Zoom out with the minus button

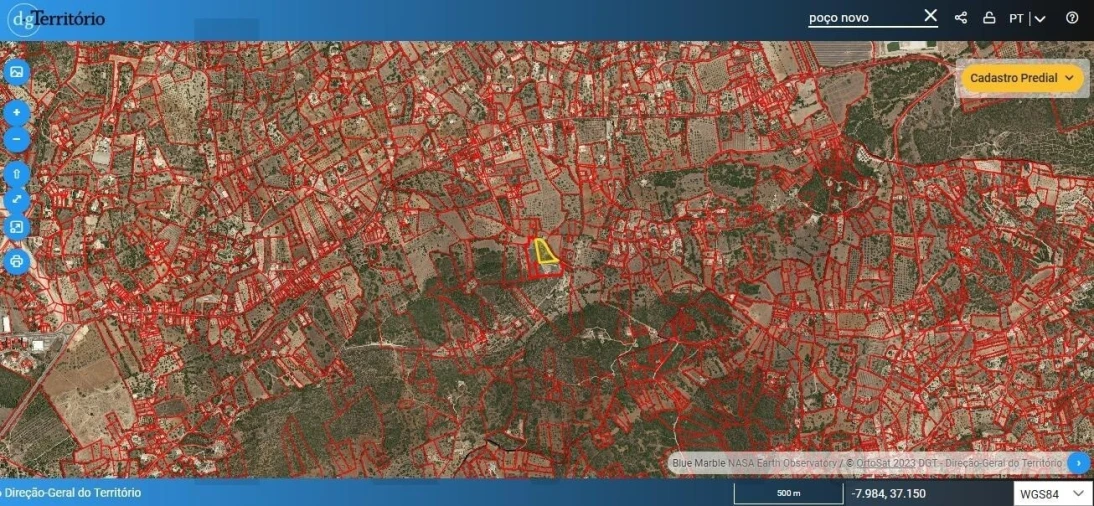point(16,139)
